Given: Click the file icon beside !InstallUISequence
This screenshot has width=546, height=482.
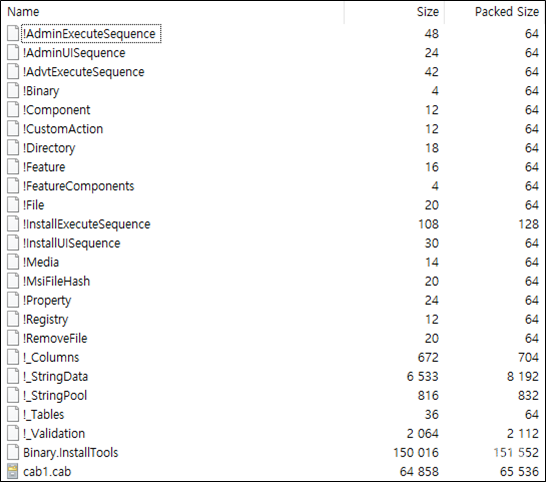Looking at the screenshot, I should click(x=13, y=243).
